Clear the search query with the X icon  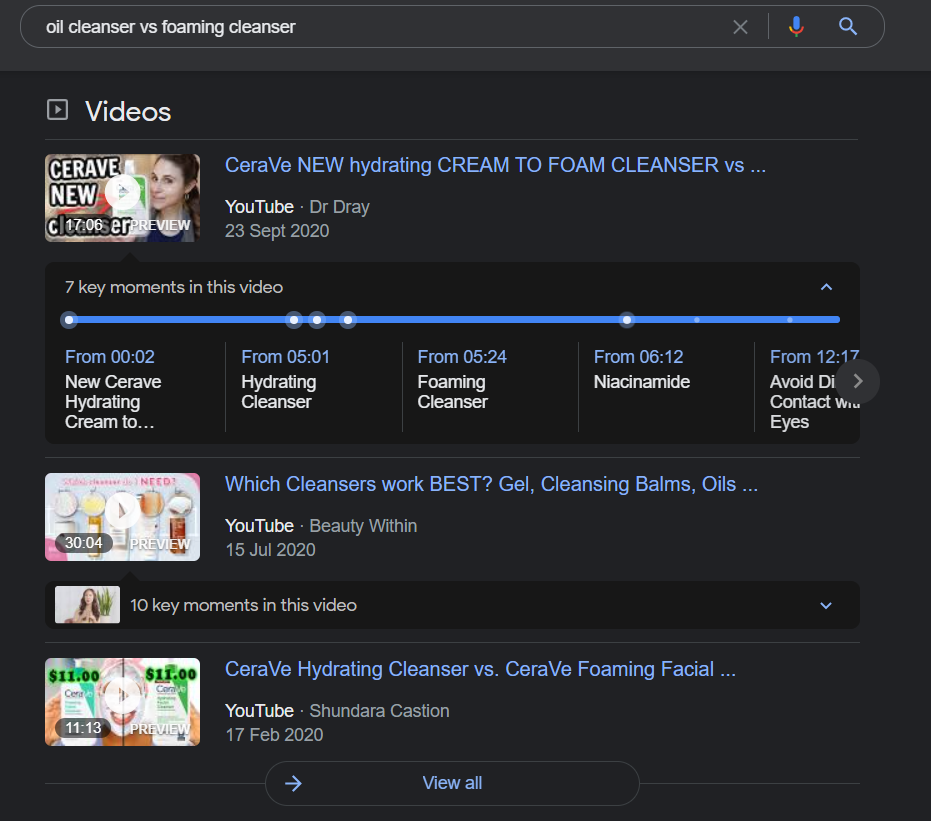[740, 27]
